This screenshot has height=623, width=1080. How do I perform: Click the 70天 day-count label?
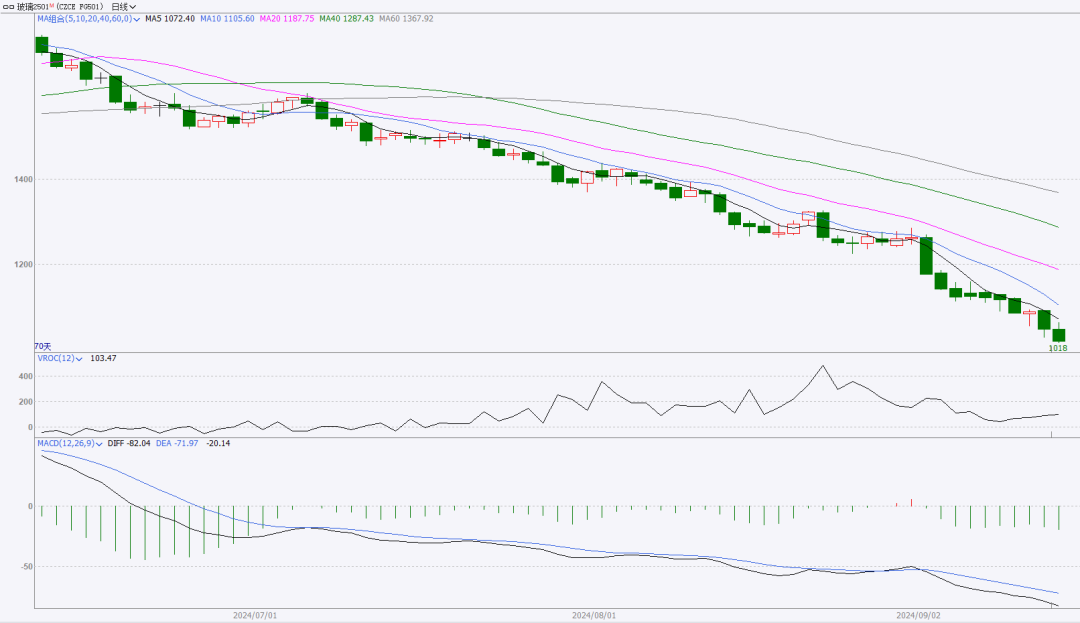click(x=43, y=347)
